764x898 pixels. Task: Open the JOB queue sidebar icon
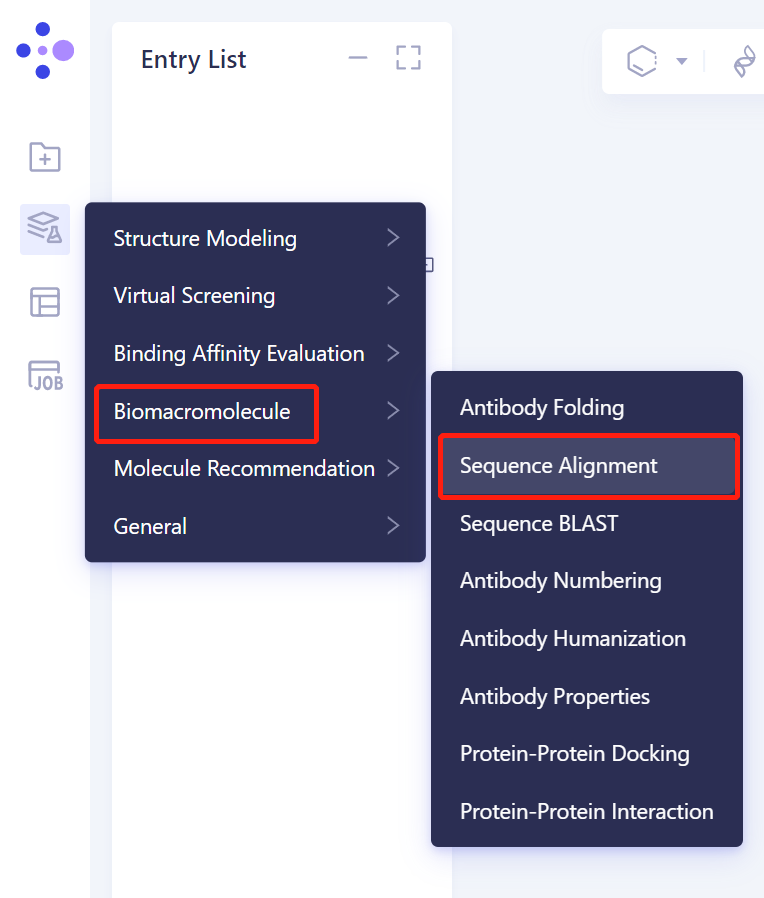[44, 373]
